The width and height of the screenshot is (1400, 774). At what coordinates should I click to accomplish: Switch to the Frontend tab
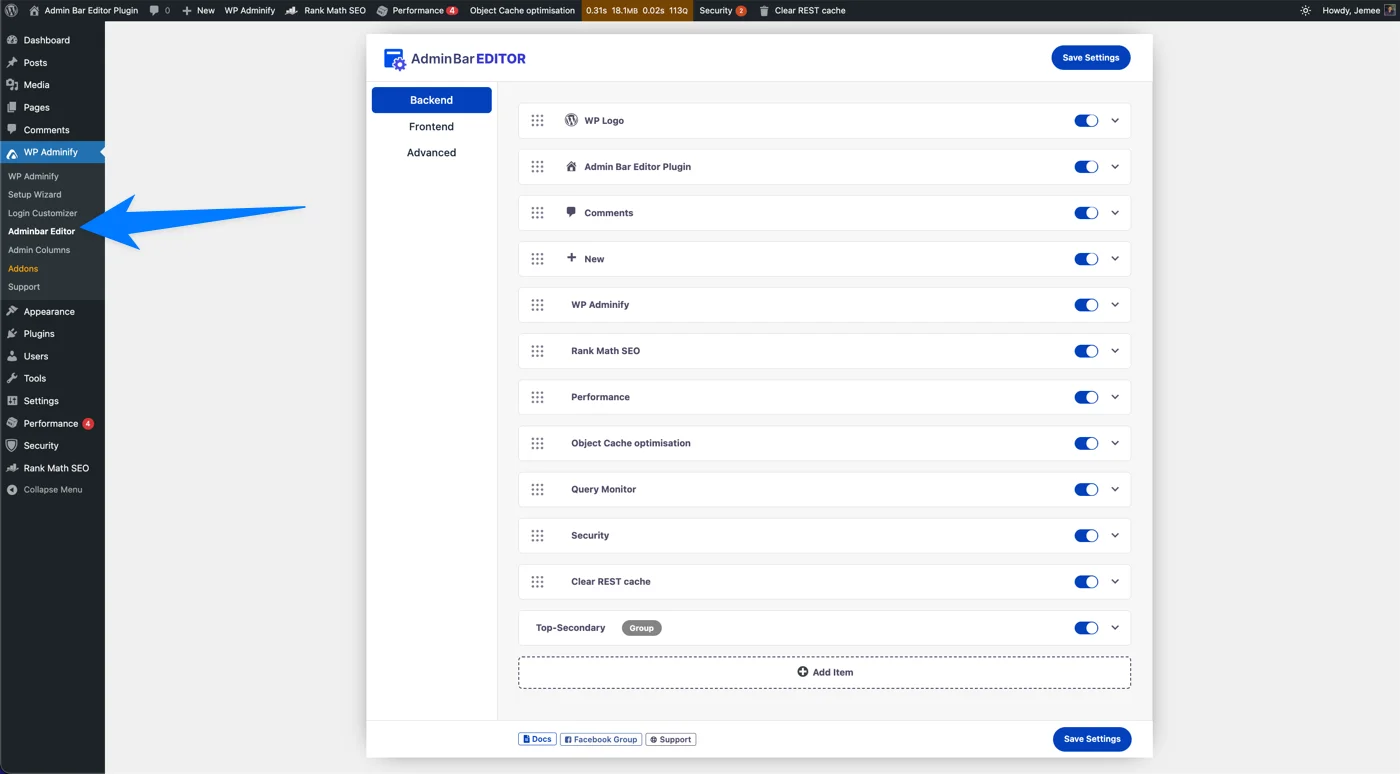click(431, 126)
